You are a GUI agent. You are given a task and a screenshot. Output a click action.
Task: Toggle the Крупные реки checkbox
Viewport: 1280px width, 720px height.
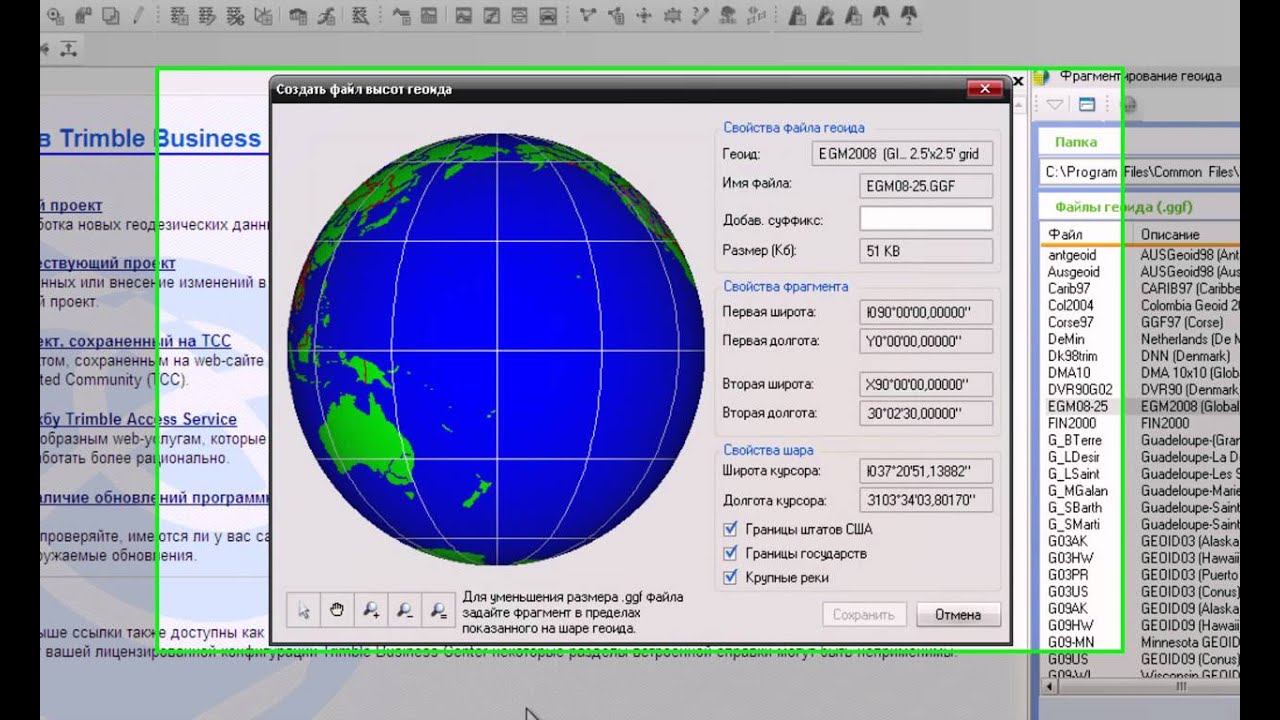pyautogui.click(x=729, y=577)
